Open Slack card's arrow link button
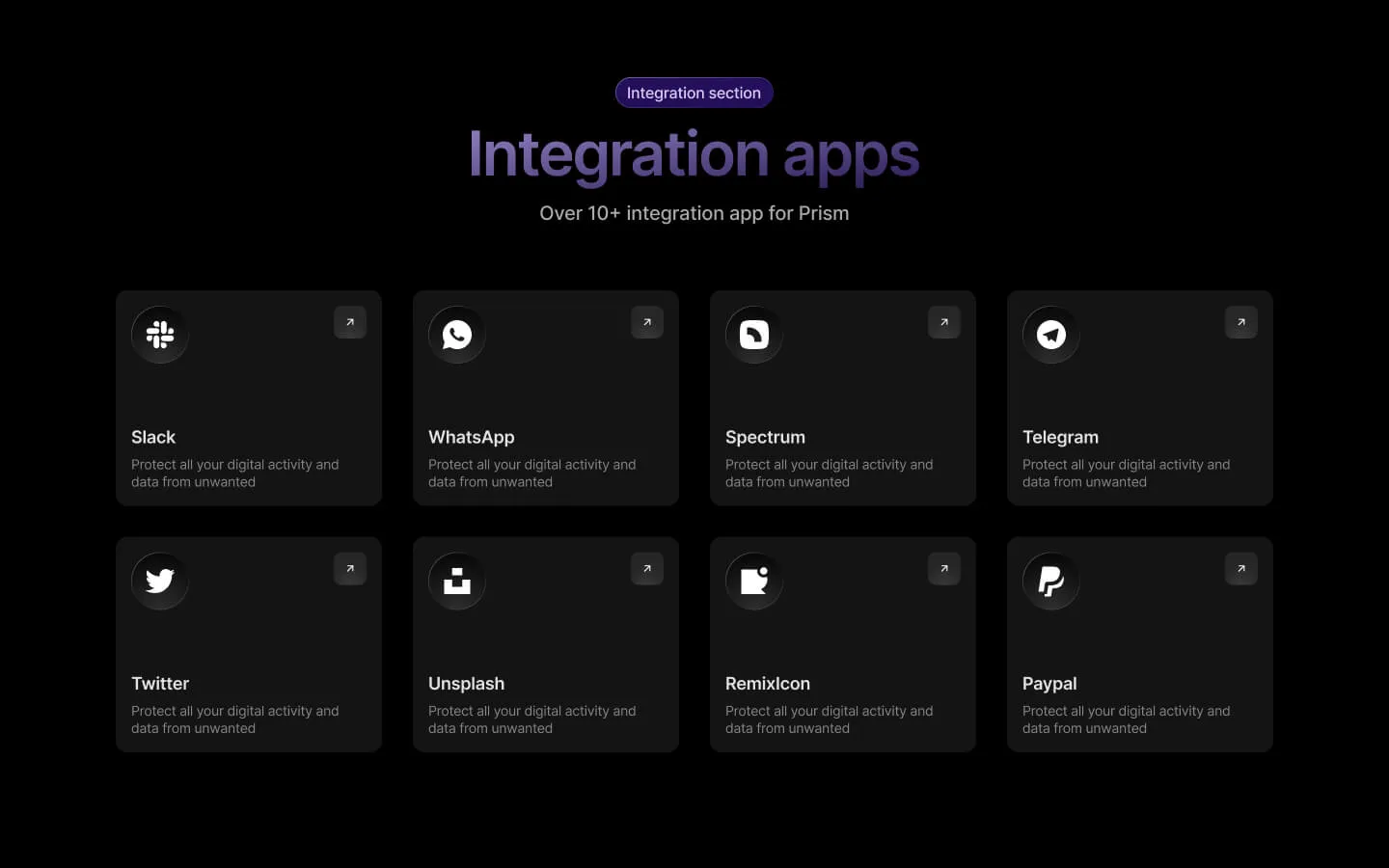This screenshot has width=1389, height=868. 350,322
